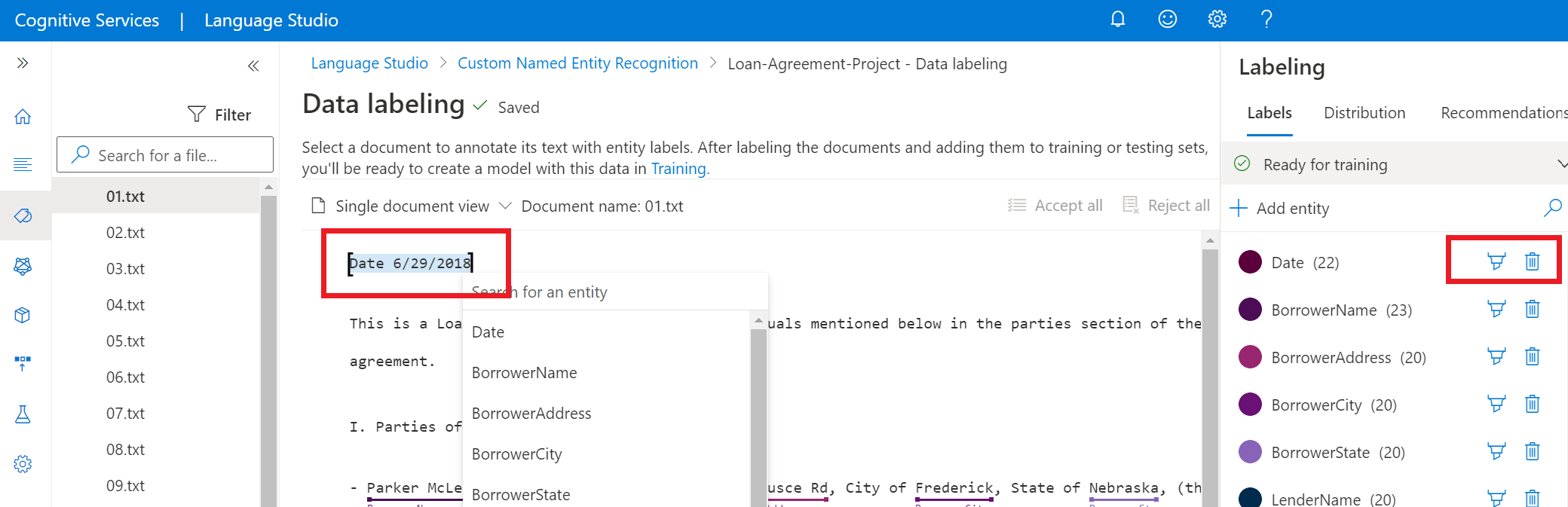
Task: Click the help question mark icon
Action: point(1266,20)
